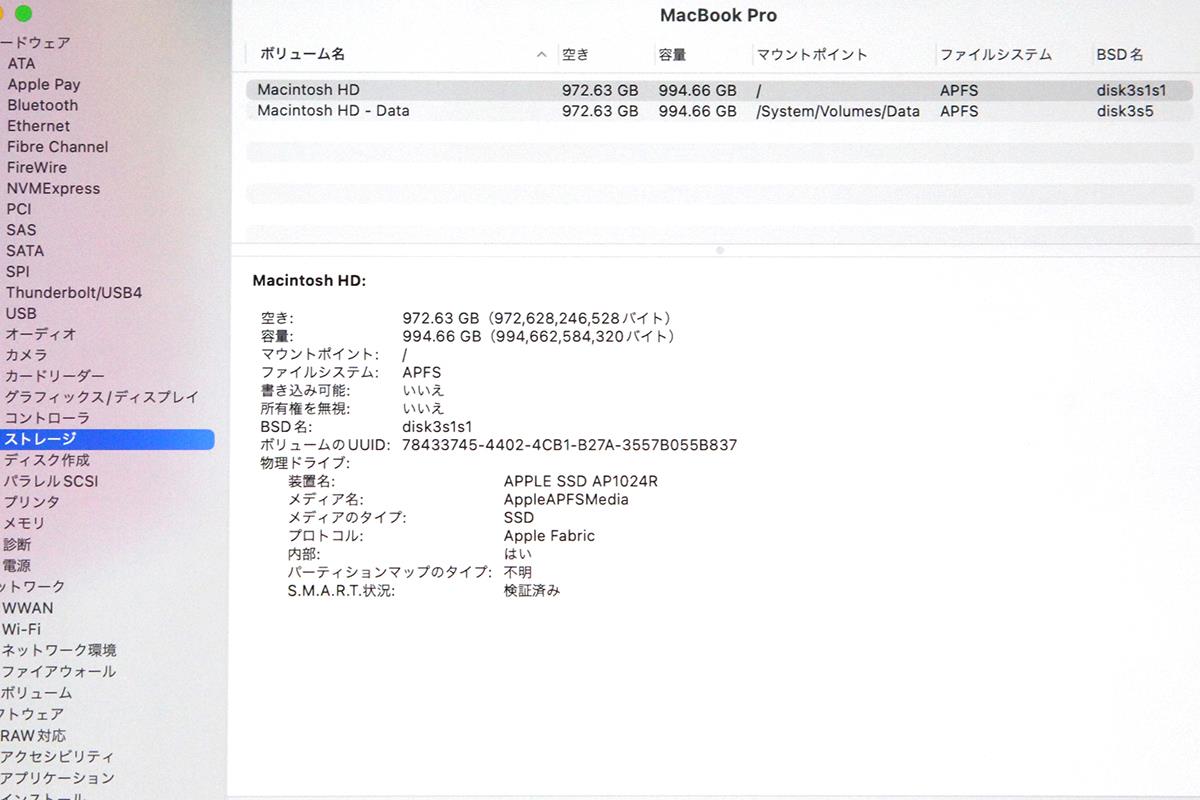Select Bluetooth in the sidebar

(x=42, y=105)
